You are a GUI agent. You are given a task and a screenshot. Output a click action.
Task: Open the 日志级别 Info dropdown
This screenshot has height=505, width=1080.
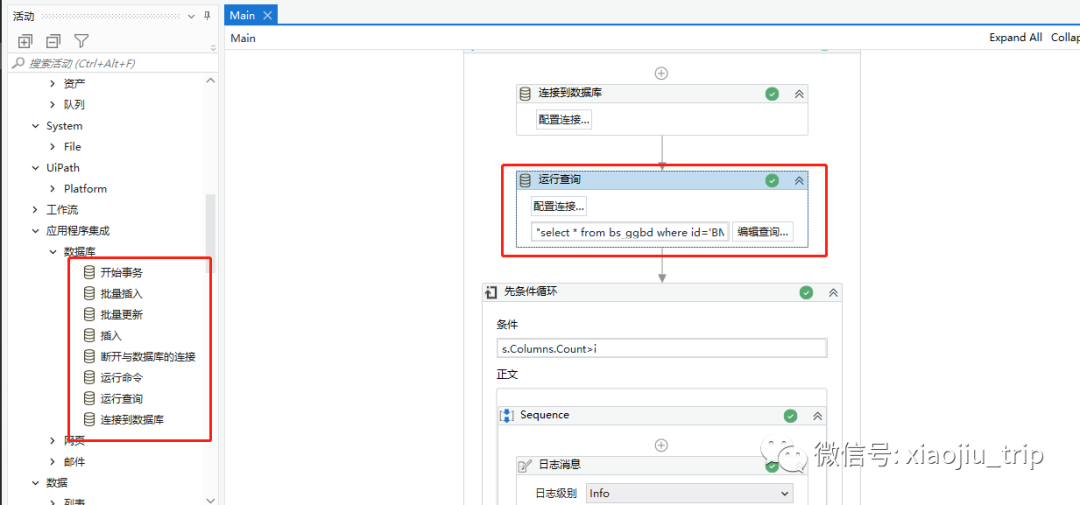(689, 493)
